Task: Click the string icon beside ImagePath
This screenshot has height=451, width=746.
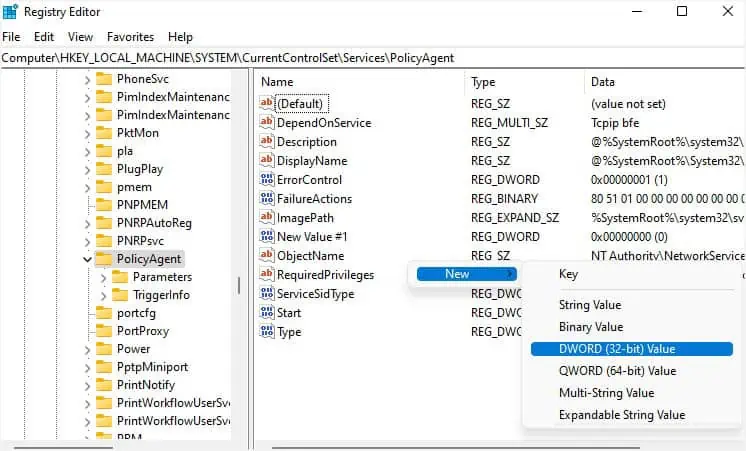Action: (266, 218)
